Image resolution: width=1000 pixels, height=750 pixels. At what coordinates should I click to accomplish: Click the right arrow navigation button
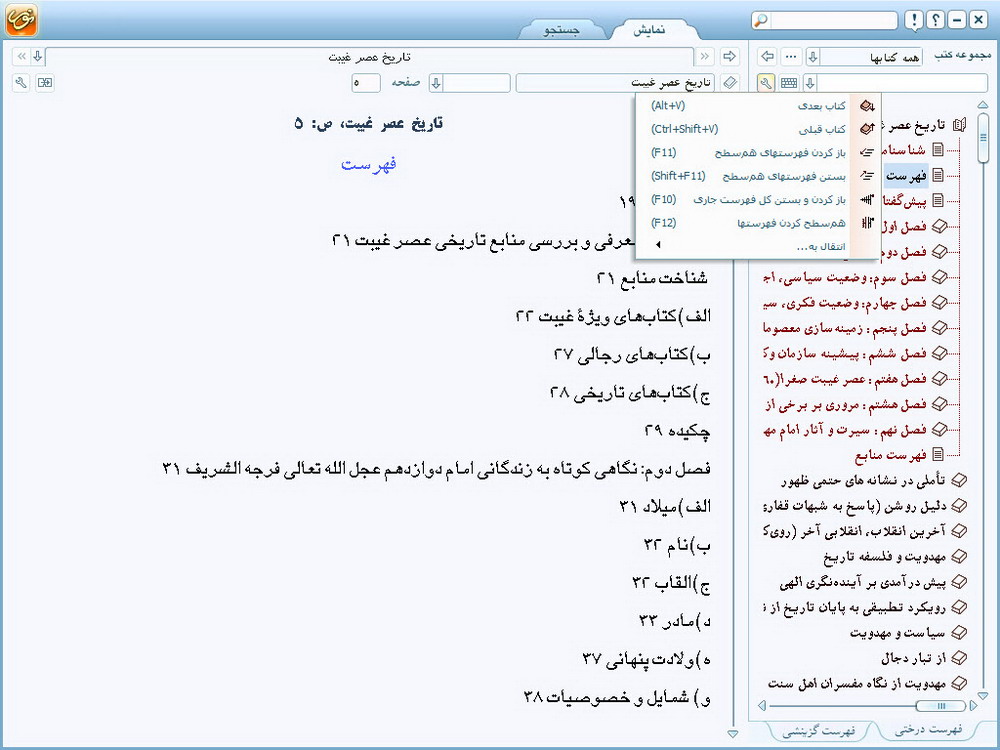tap(729, 57)
